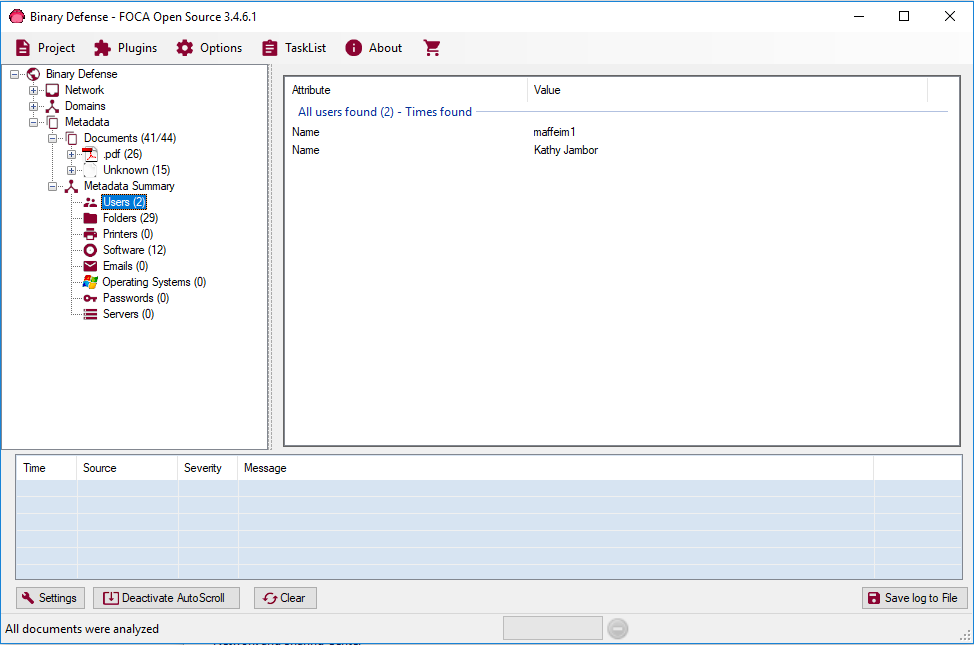Image resolution: width=974 pixels, height=645 pixels.
Task: Expand the Network tree node
Action: pos(34,90)
